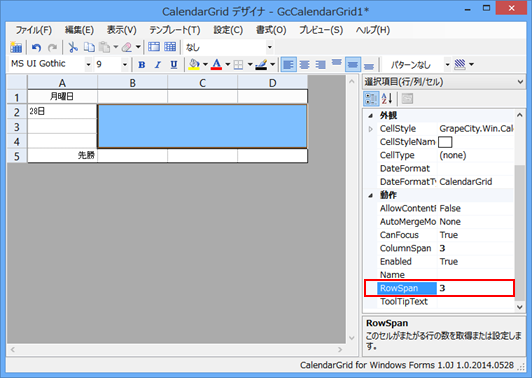
Task: Open the borders dropdown arrow
Action: 250,64
